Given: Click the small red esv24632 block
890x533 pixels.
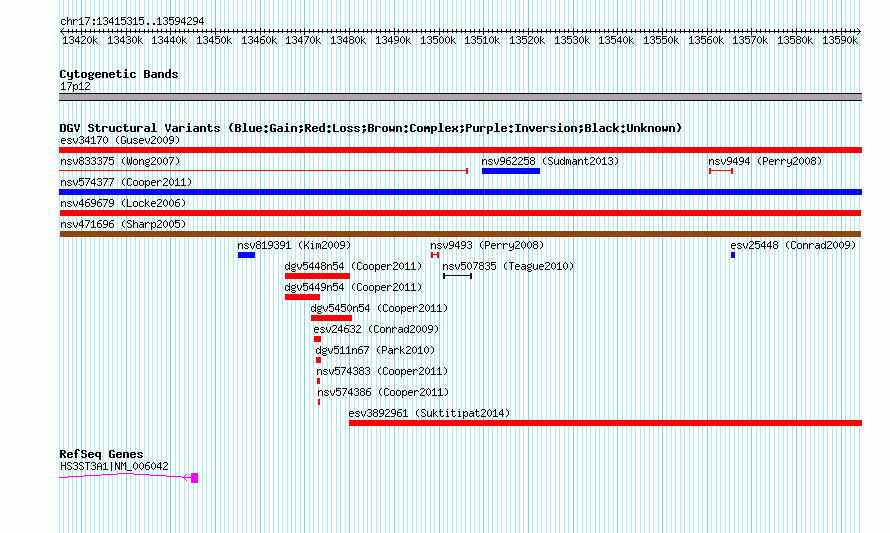Looking at the screenshot, I should [x=317, y=339].
